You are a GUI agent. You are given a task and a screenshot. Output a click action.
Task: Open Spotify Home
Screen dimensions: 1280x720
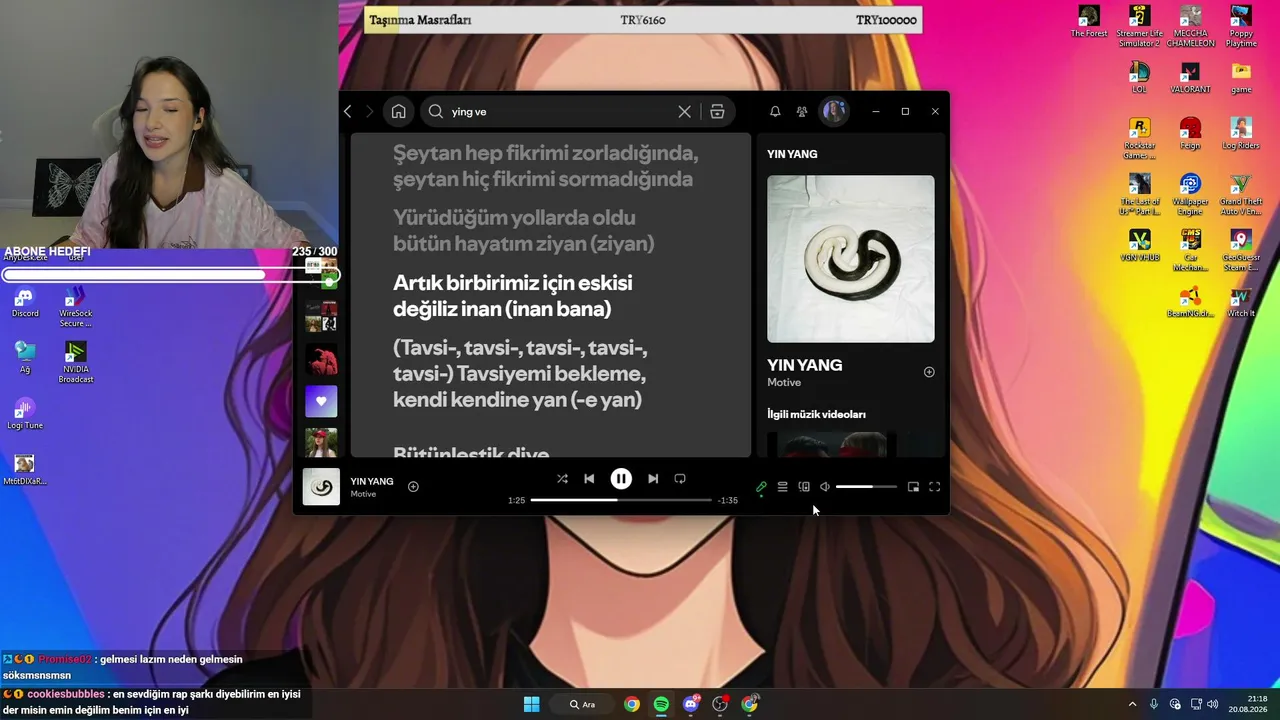pyautogui.click(x=398, y=112)
